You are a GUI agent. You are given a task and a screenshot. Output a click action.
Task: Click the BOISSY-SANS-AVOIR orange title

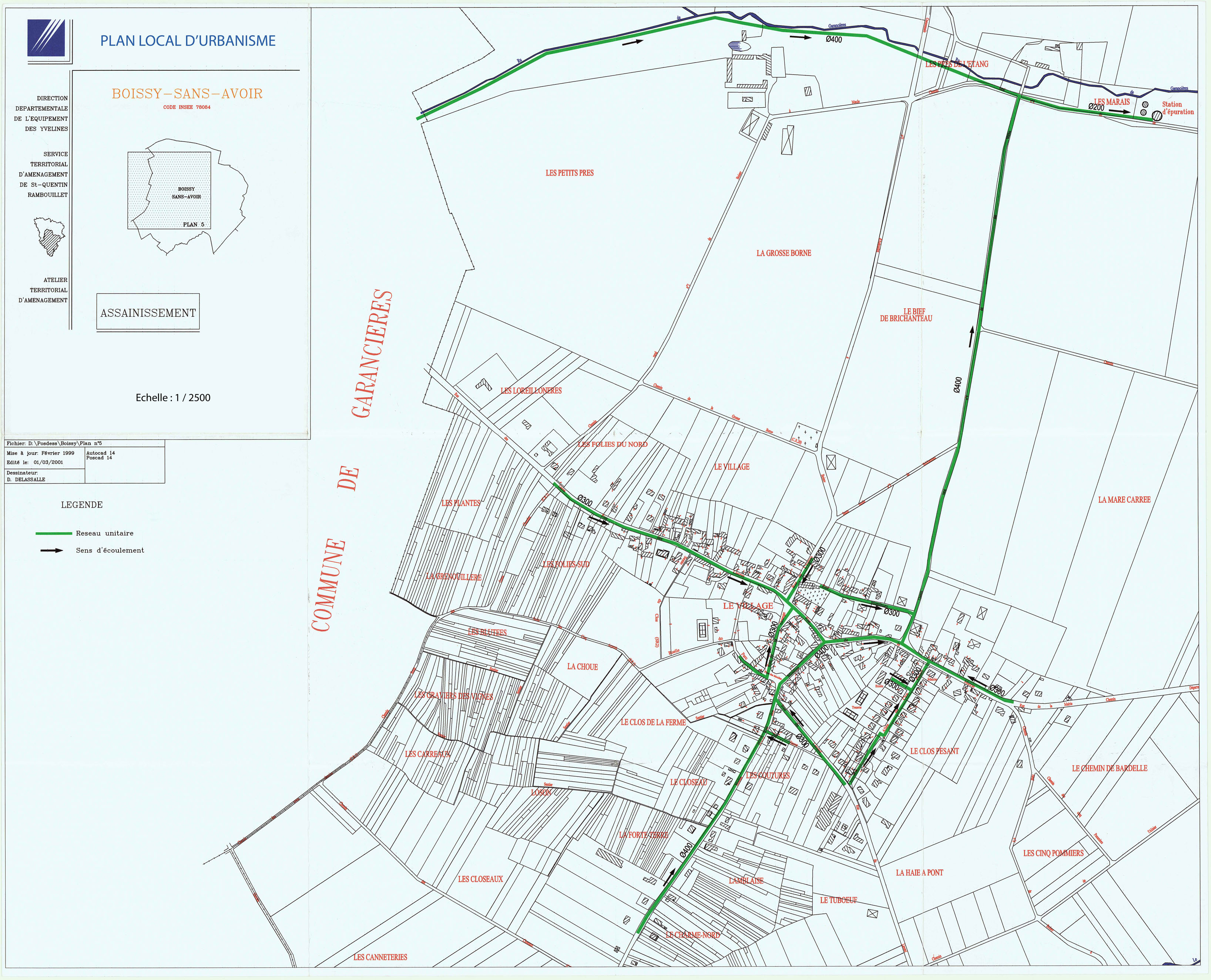point(187,94)
